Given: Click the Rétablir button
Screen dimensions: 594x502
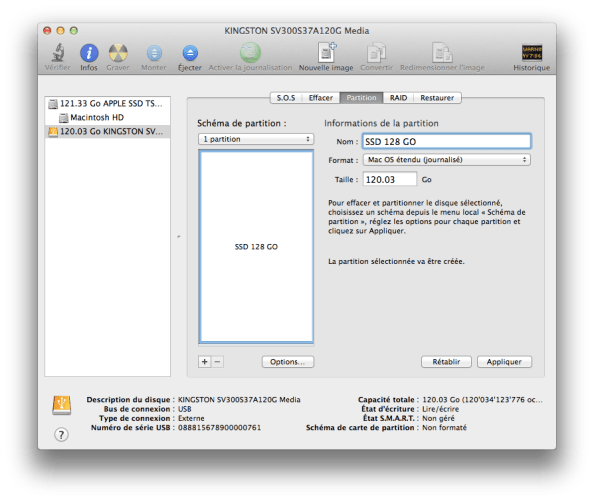Looking at the screenshot, I should 446,362.
